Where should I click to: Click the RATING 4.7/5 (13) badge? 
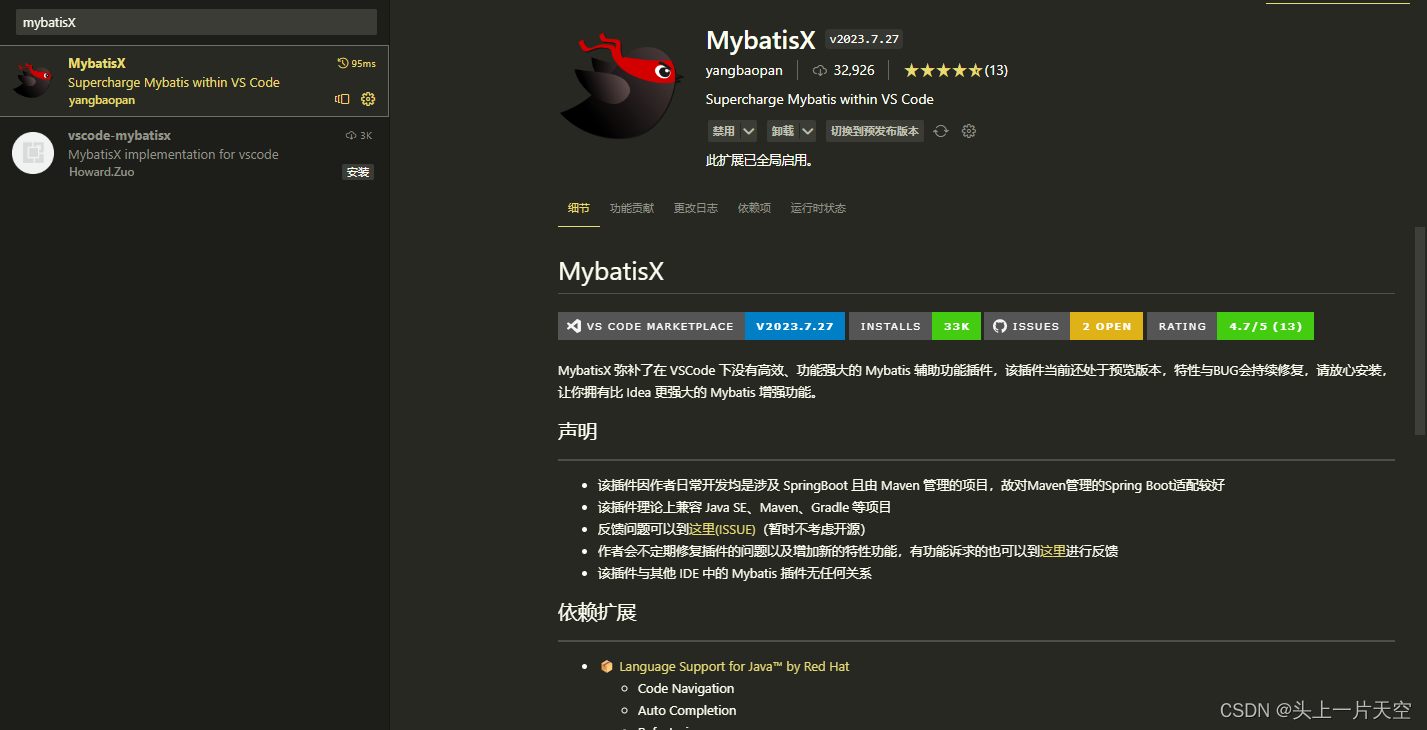click(1230, 326)
